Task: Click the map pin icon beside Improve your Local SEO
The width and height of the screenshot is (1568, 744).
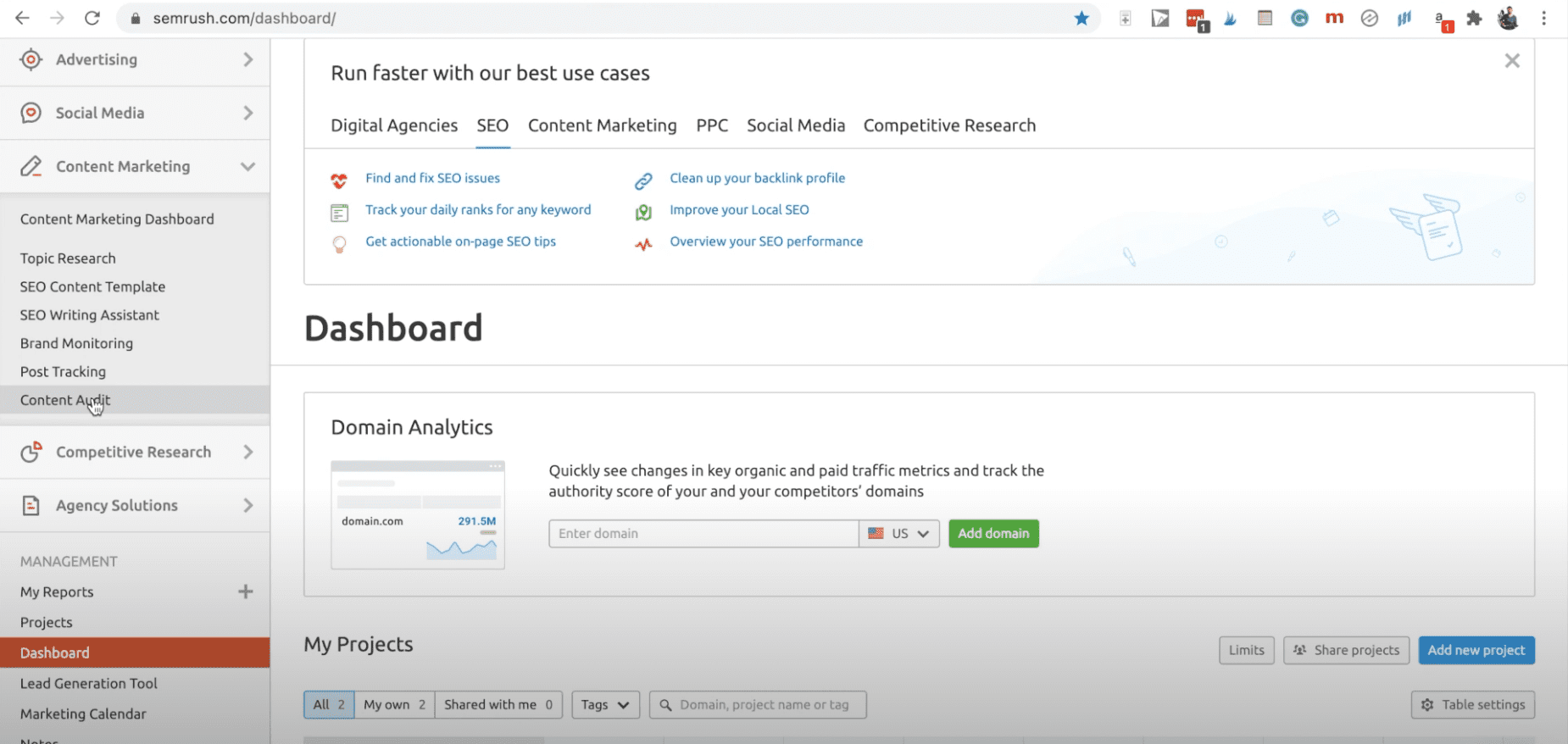Action: pos(643,212)
